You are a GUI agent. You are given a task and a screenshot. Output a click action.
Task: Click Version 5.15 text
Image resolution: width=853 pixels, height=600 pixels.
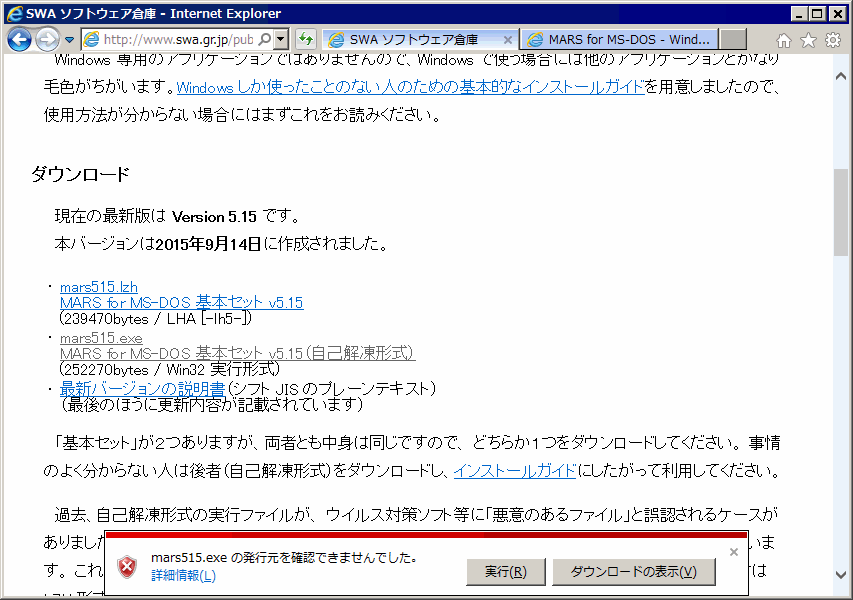click(214, 217)
